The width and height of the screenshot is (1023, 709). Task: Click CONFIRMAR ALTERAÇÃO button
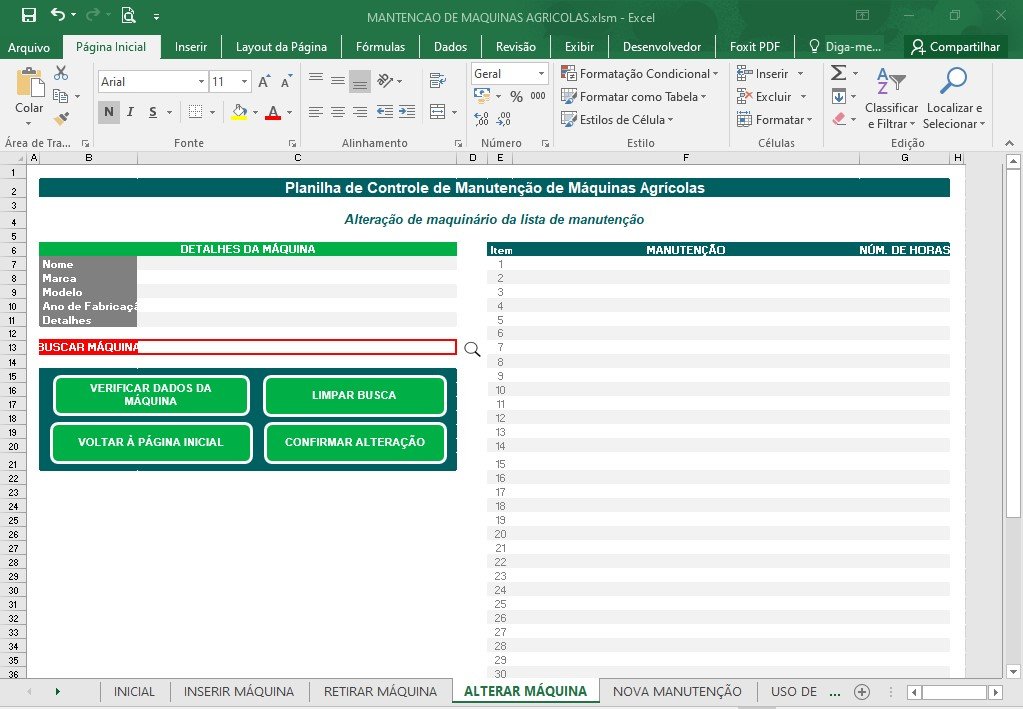tap(355, 442)
